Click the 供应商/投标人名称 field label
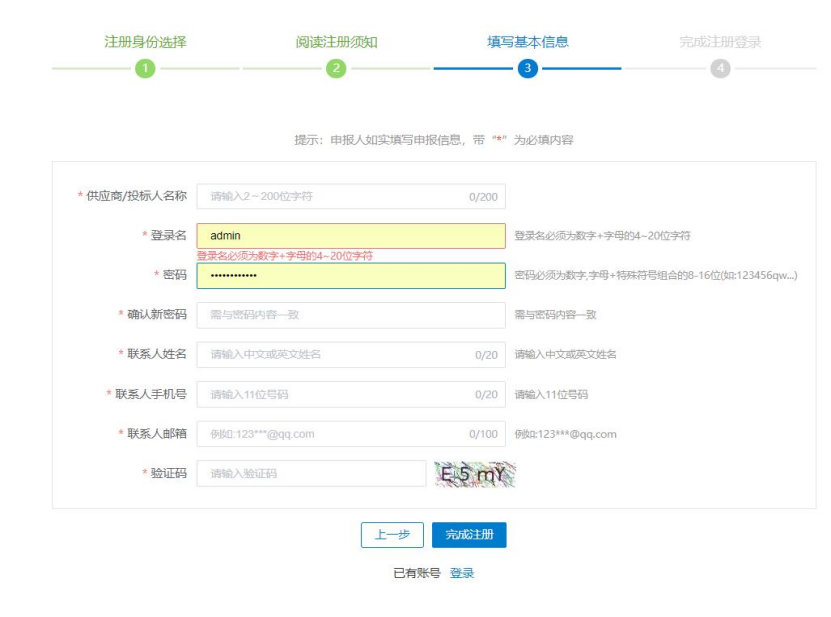The image size is (831, 617). (x=136, y=196)
